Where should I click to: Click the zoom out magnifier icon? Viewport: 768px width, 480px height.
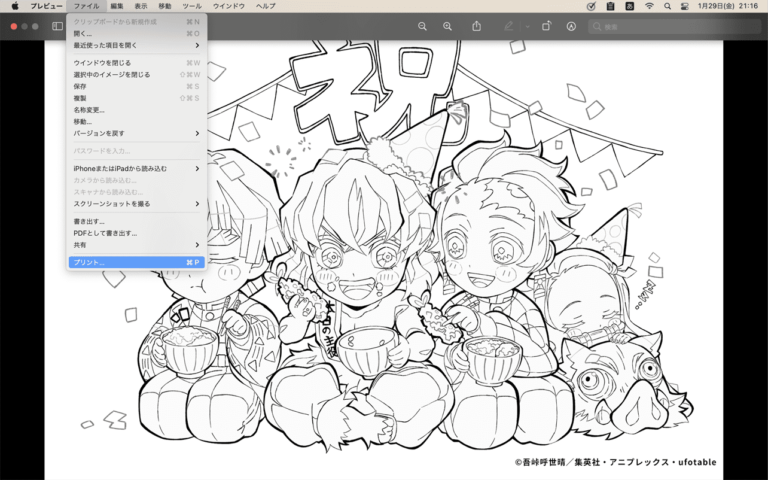422,26
